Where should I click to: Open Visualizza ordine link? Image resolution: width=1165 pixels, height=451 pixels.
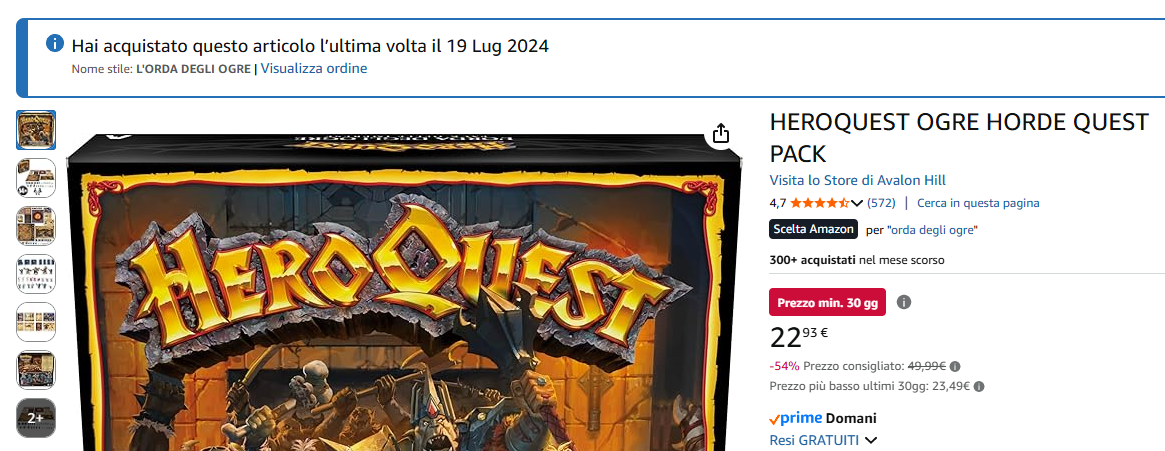(314, 68)
